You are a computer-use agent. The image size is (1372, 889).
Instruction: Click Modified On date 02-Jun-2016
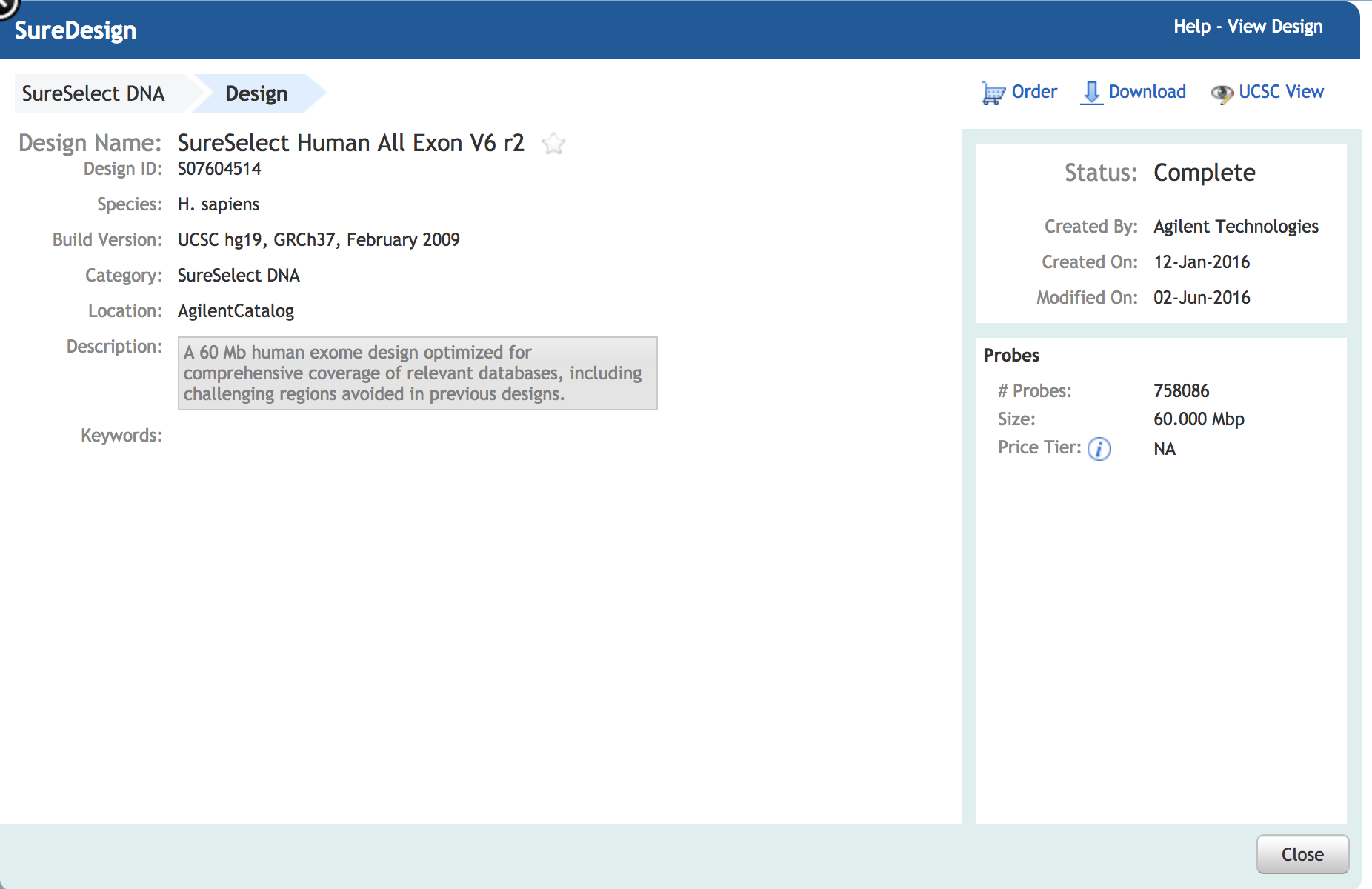pyautogui.click(x=1202, y=298)
